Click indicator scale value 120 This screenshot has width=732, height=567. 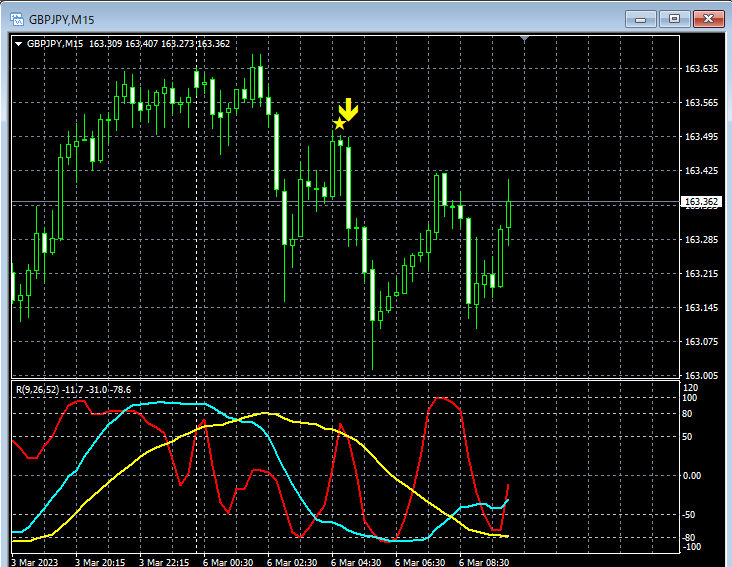690,388
